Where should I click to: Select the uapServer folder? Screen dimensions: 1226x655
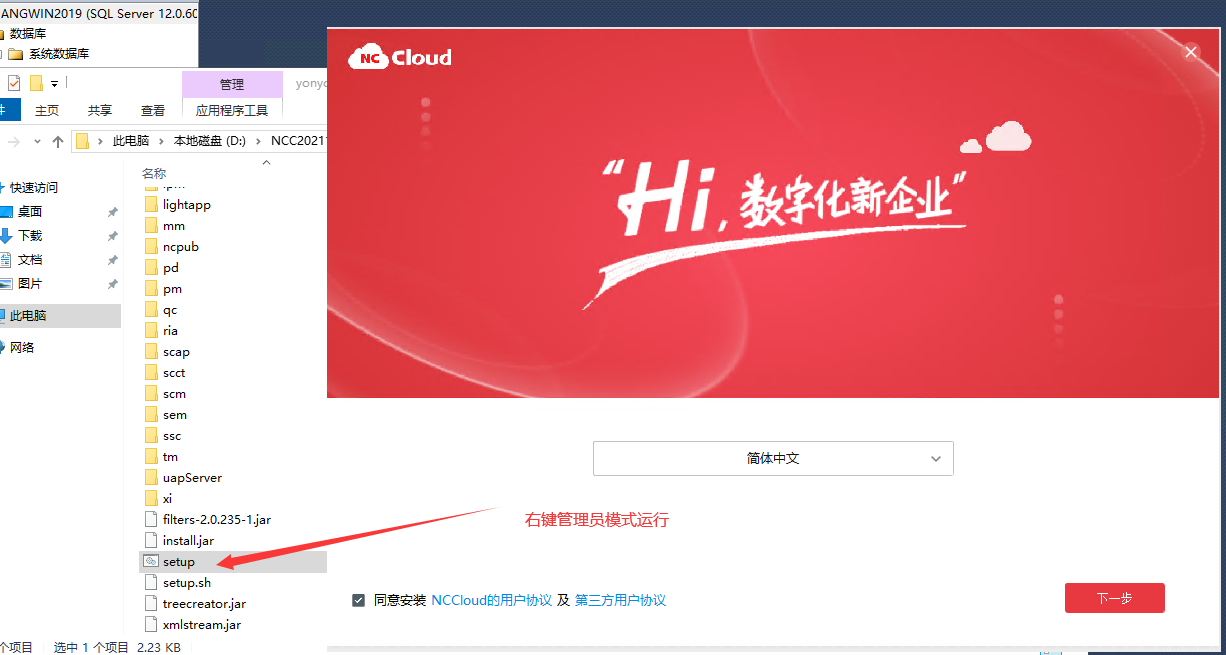click(x=192, y=478)
